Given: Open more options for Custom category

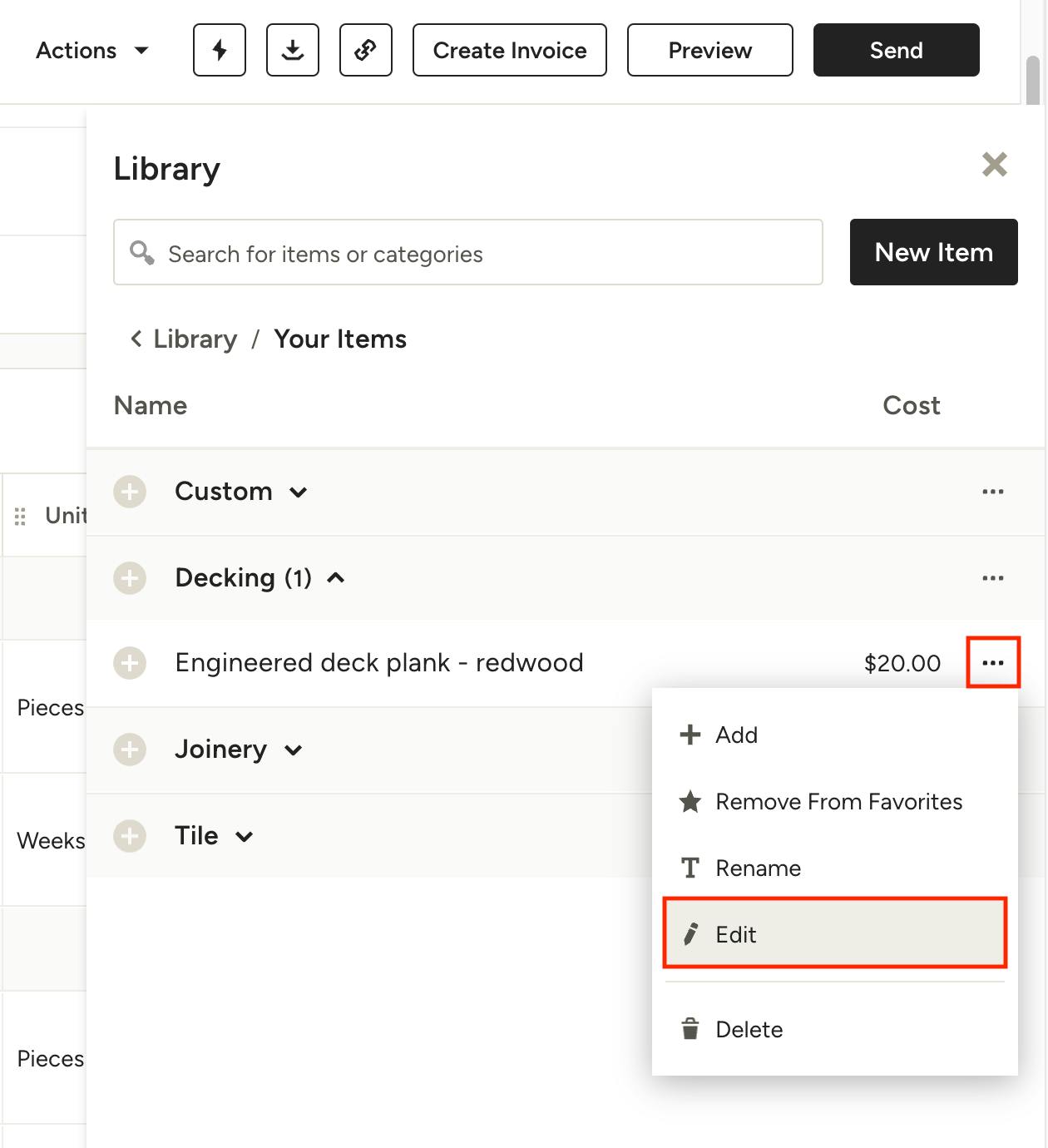Looking at the screenshot, I should click(992, 492).
